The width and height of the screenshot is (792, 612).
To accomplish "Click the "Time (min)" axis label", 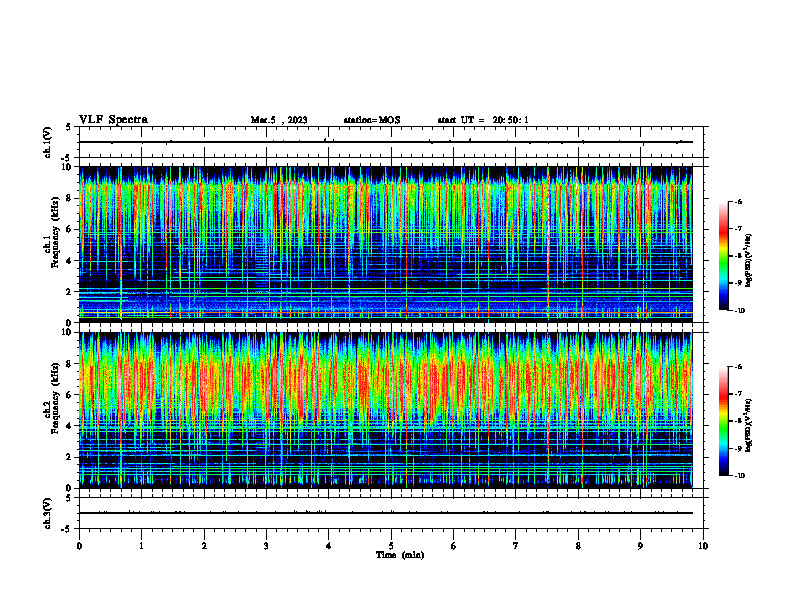I will pos(400,555).
